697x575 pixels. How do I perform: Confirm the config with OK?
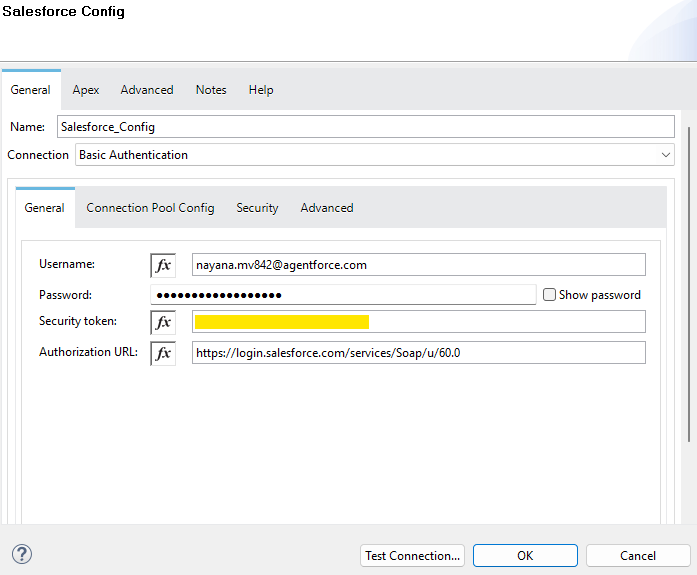[525, 555]
